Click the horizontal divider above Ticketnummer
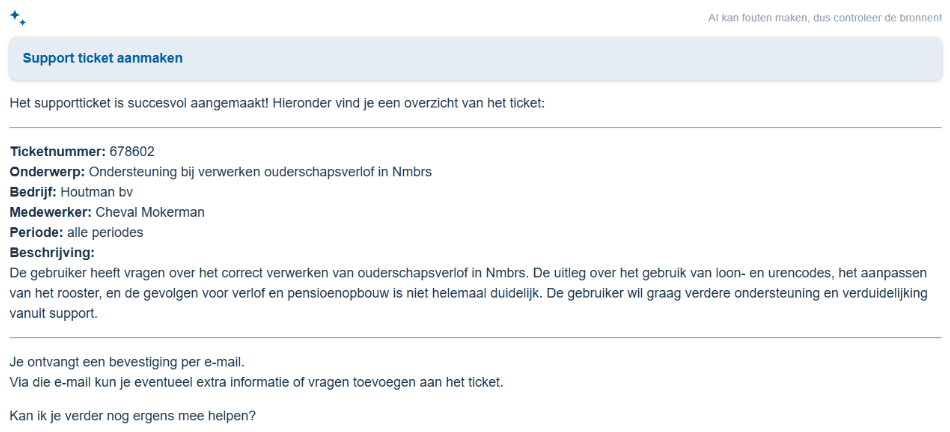 (476, 128)
